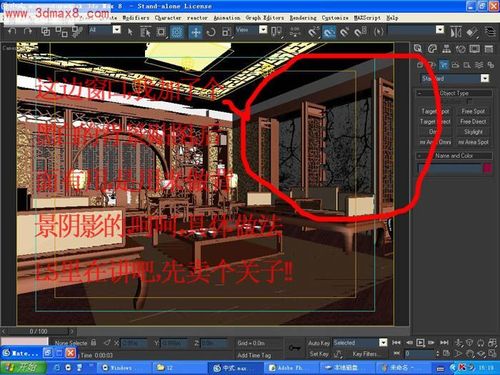The height and width of the screenshot is (375, 500).
Task: Toggle the Auto Key button
Action: coord(319,343)
